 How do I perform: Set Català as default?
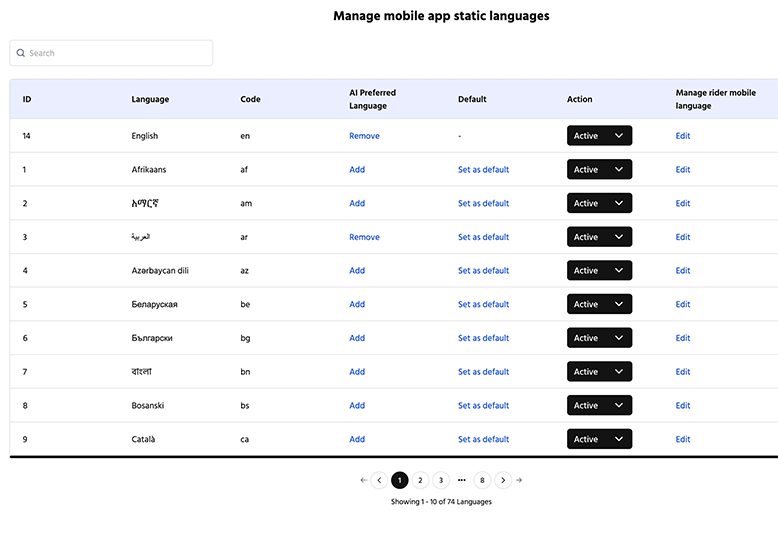pos(483,439)
